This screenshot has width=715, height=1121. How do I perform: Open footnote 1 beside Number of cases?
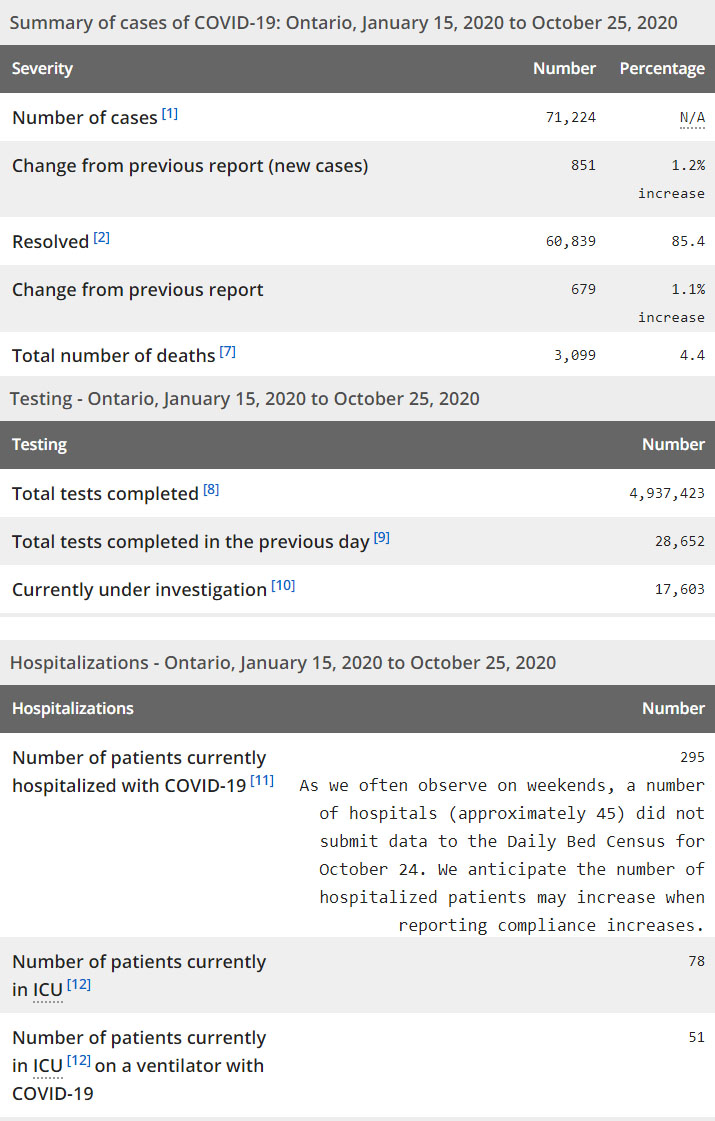[x=170, y=114]
